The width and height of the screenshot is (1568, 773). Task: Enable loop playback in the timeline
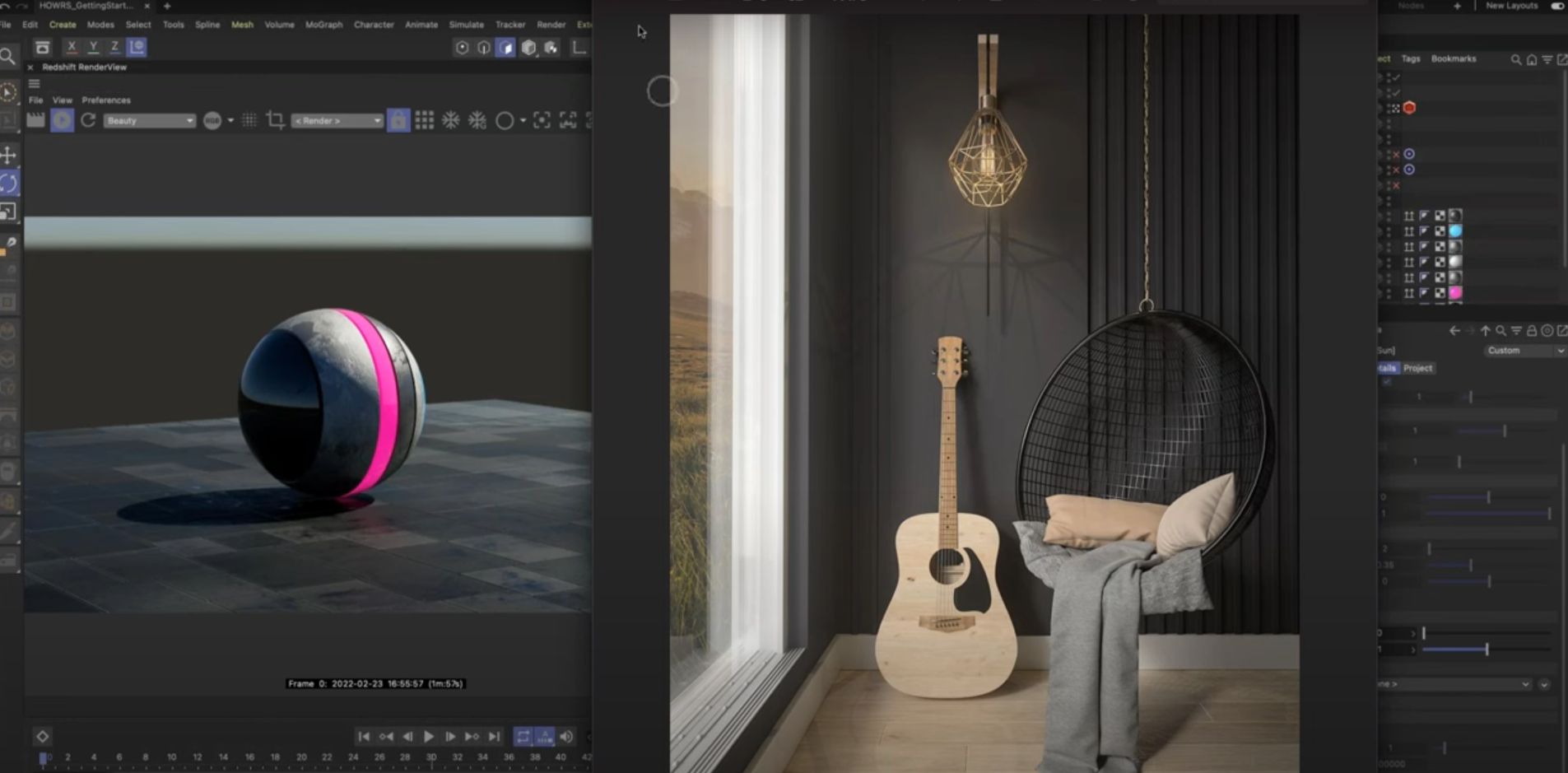[524, 737]
